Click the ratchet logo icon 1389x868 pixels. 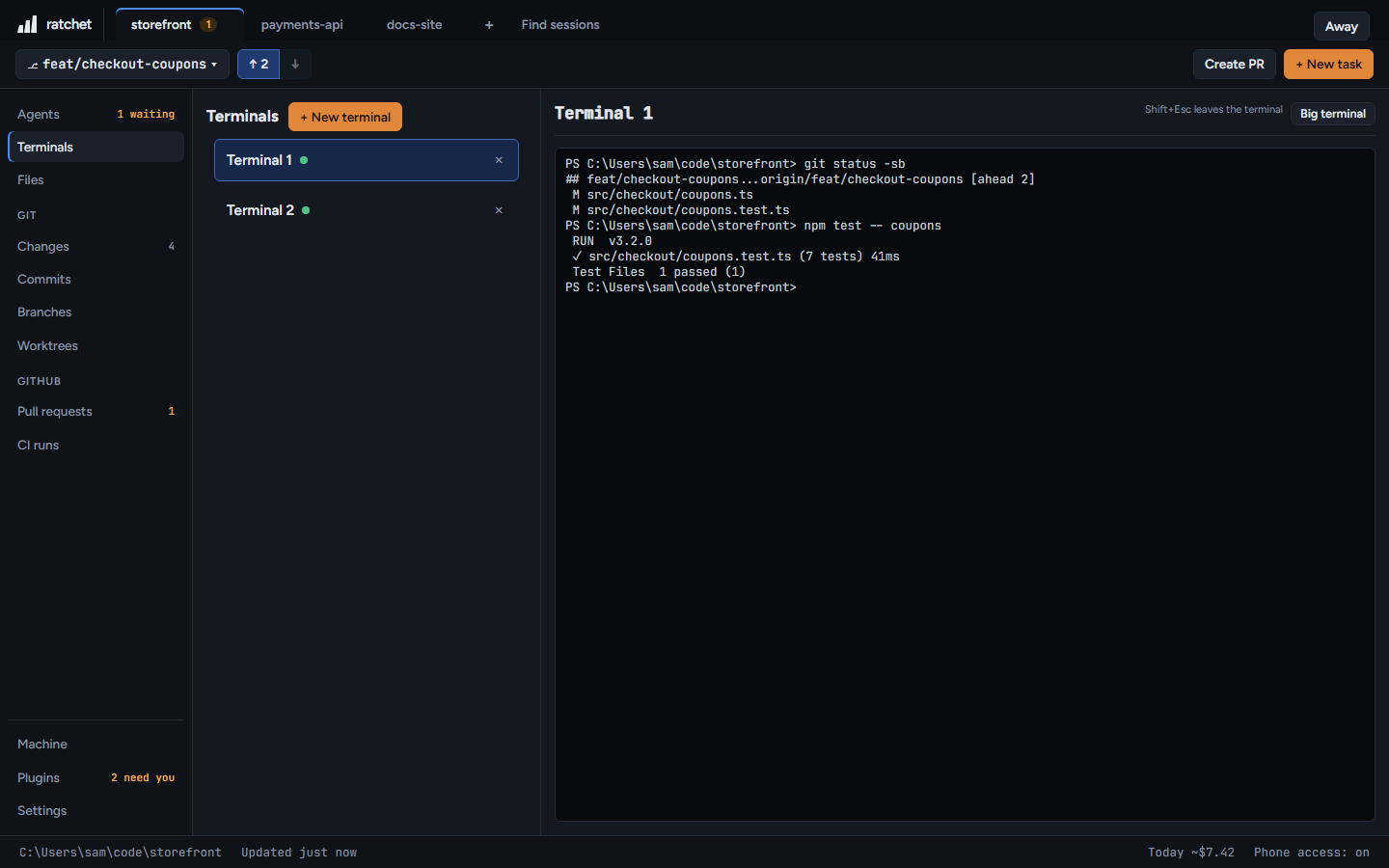27,24
